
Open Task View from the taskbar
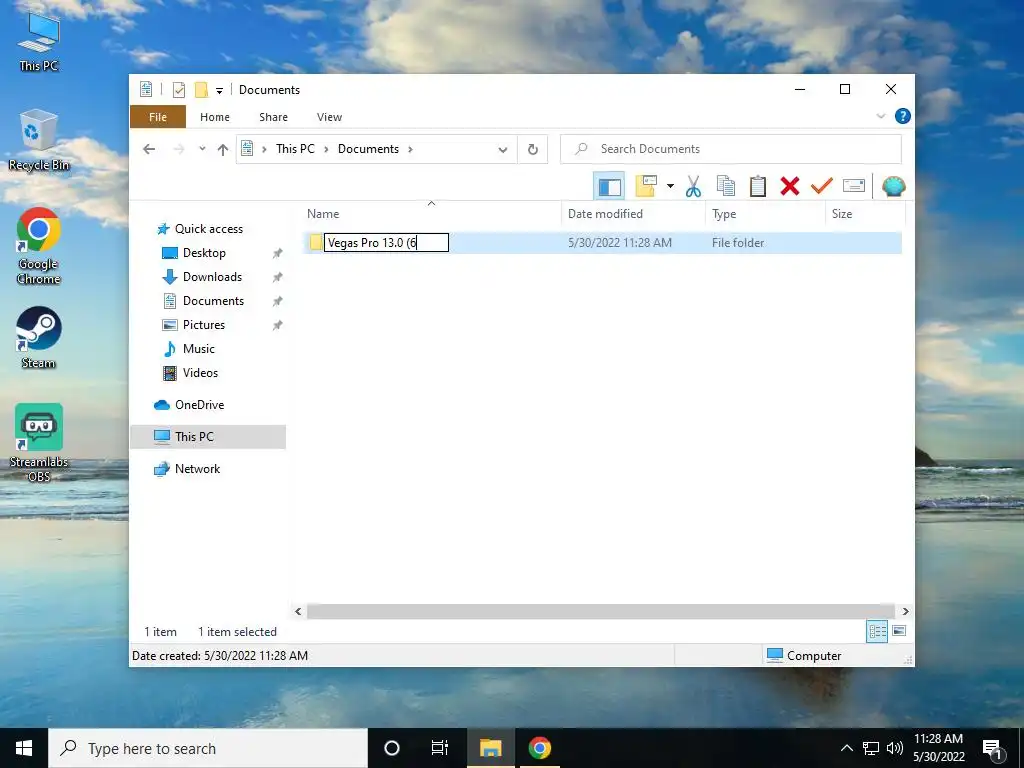coord(440,748)
